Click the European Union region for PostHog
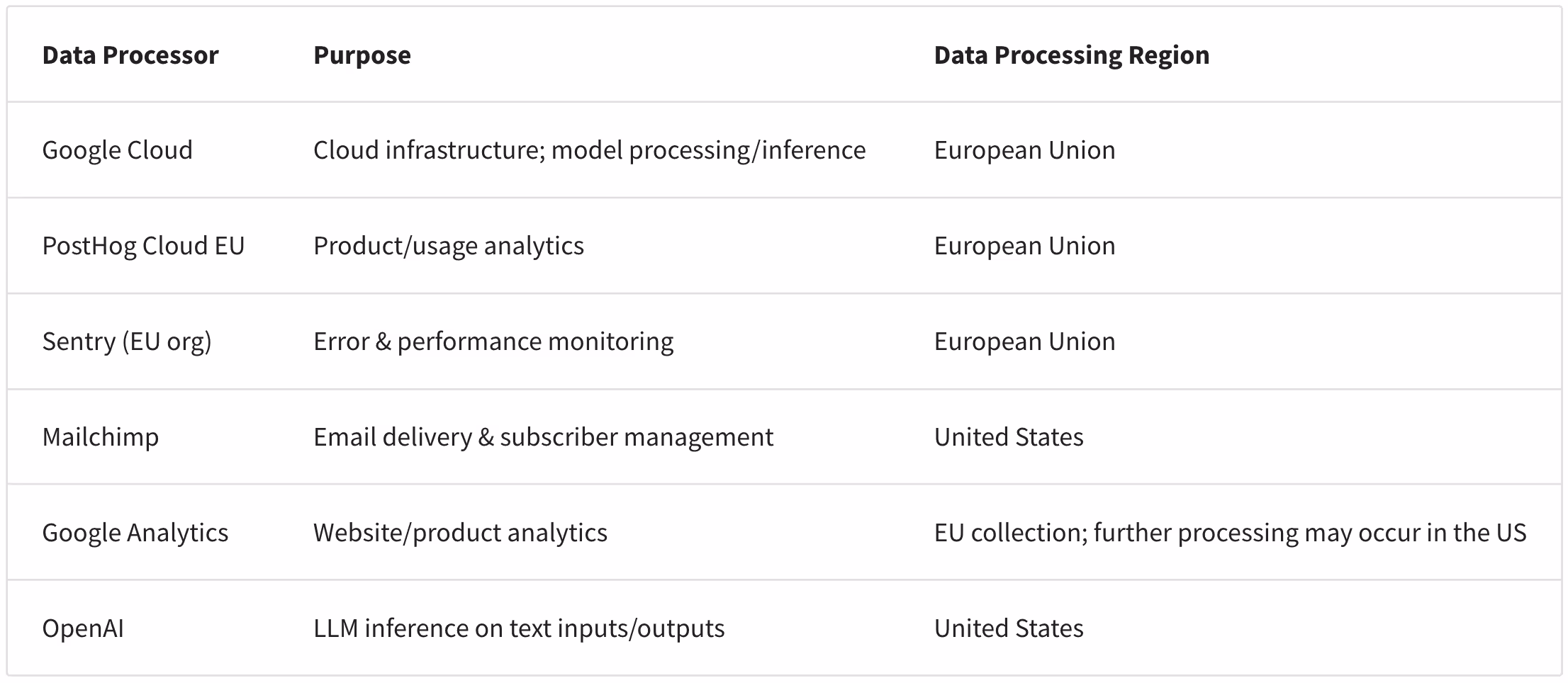The image size is (1568, 683). [x=1024, y=246]
